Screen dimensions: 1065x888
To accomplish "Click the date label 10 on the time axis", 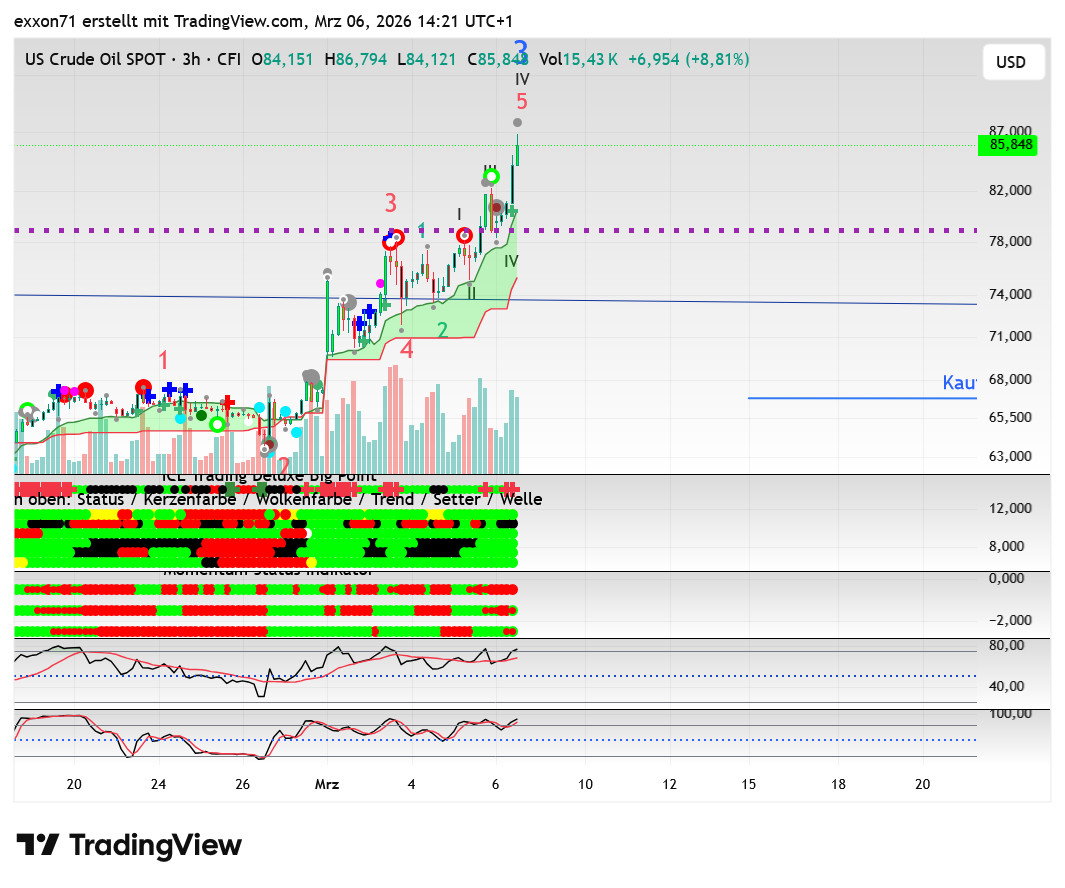I will [585, 785].
